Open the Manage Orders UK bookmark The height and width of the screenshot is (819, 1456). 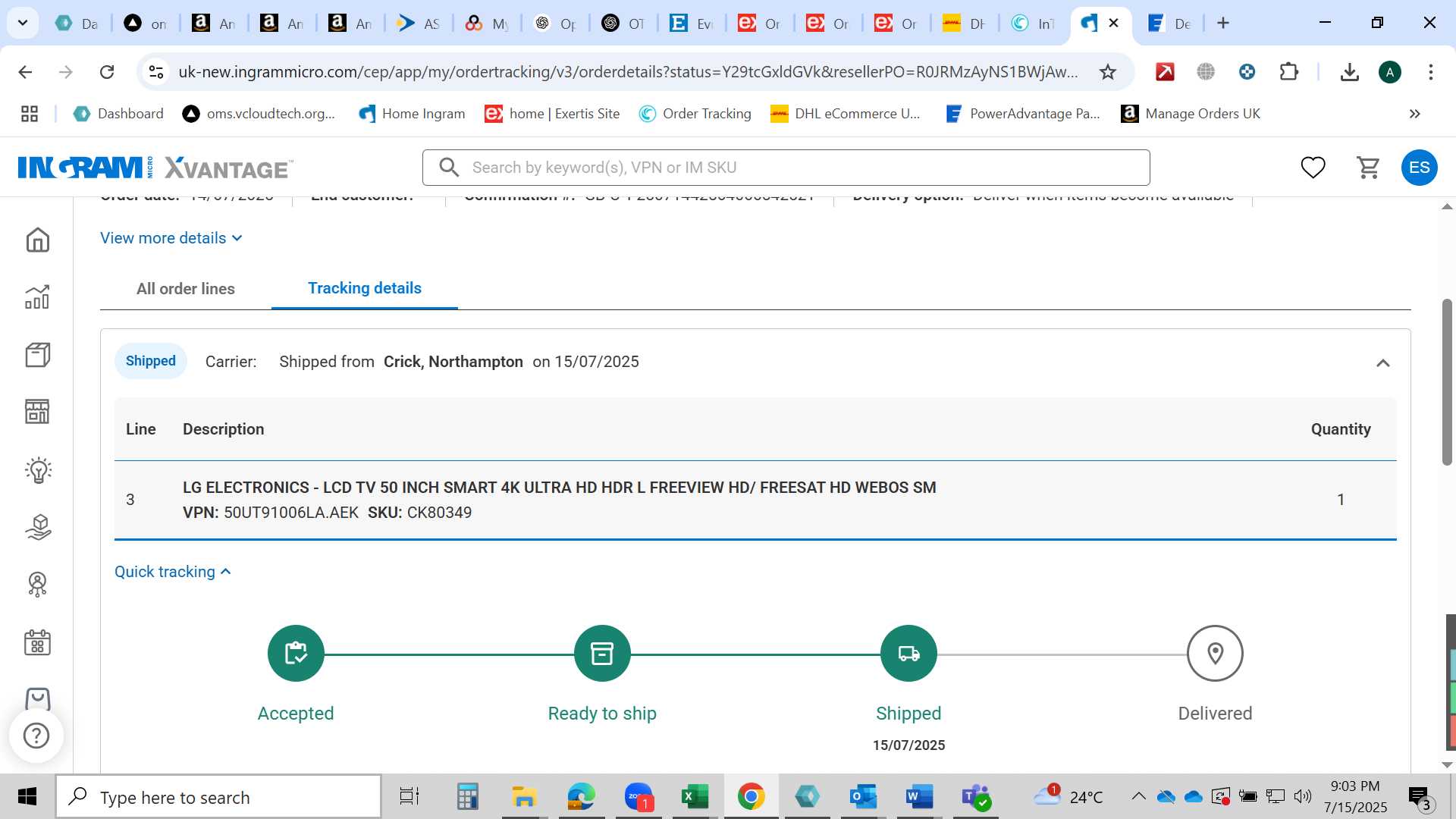point(1191,114)
